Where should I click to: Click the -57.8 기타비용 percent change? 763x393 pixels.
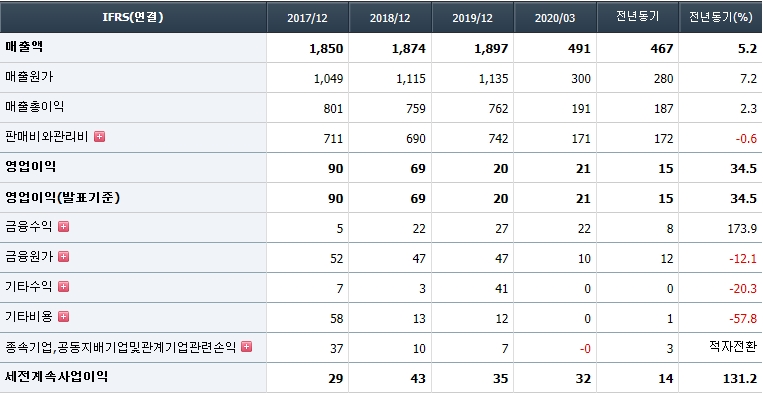pyautogui.click(x=743, y=319)
